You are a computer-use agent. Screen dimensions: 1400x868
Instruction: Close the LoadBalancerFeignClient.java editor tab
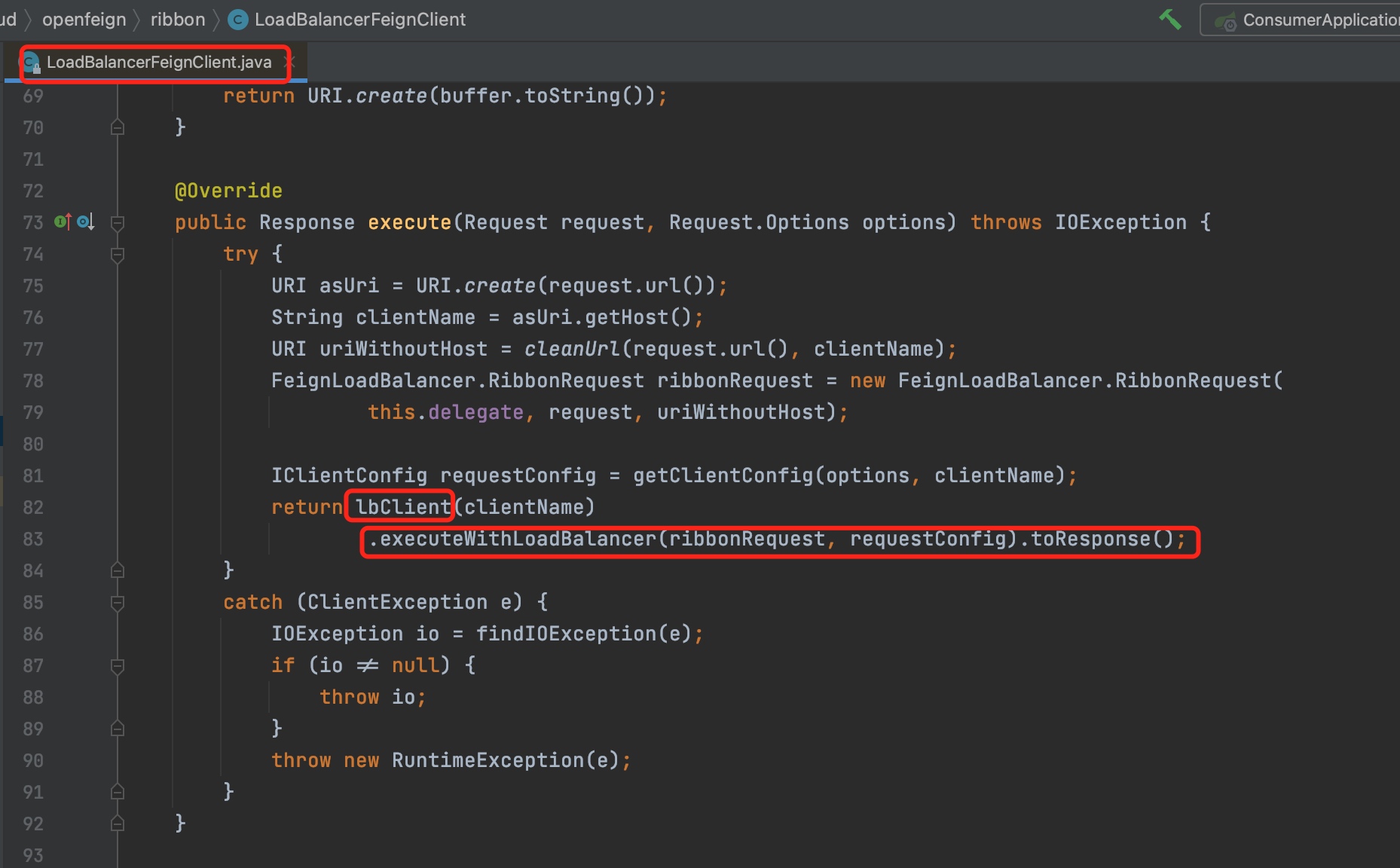pyautogui.click(x=292, y=62)
